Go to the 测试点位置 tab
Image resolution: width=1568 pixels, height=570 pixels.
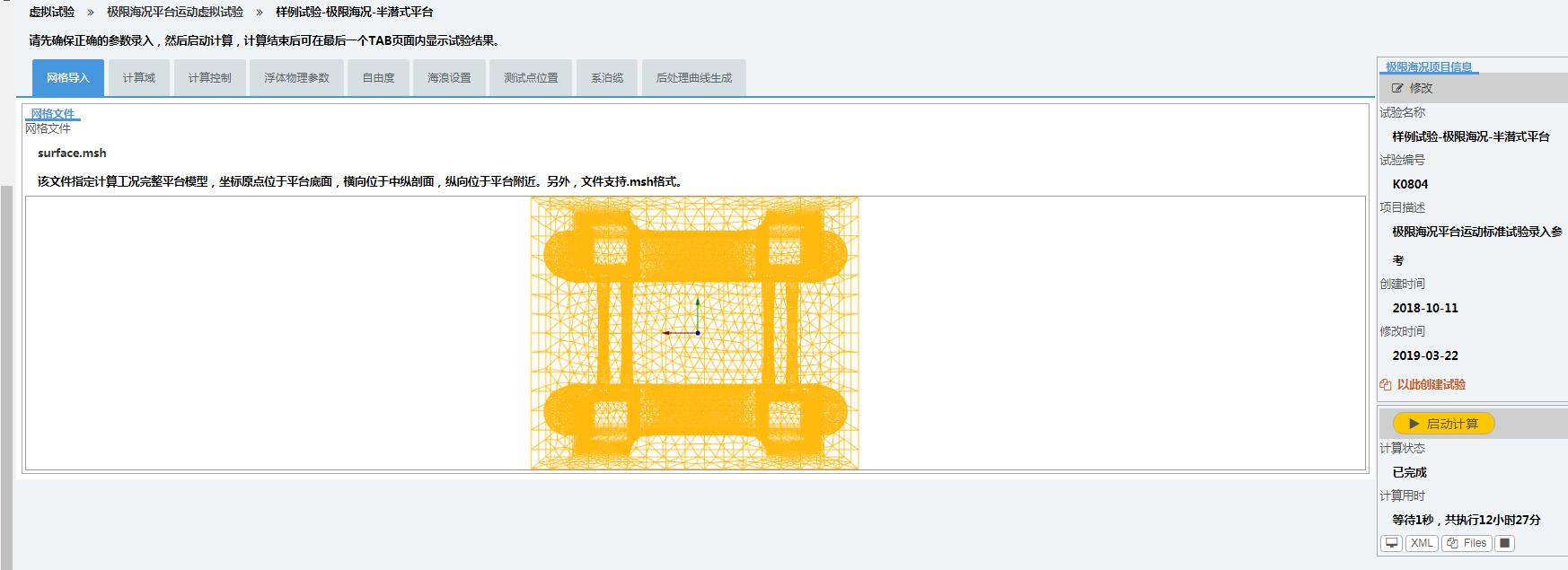tap(531, 78)
